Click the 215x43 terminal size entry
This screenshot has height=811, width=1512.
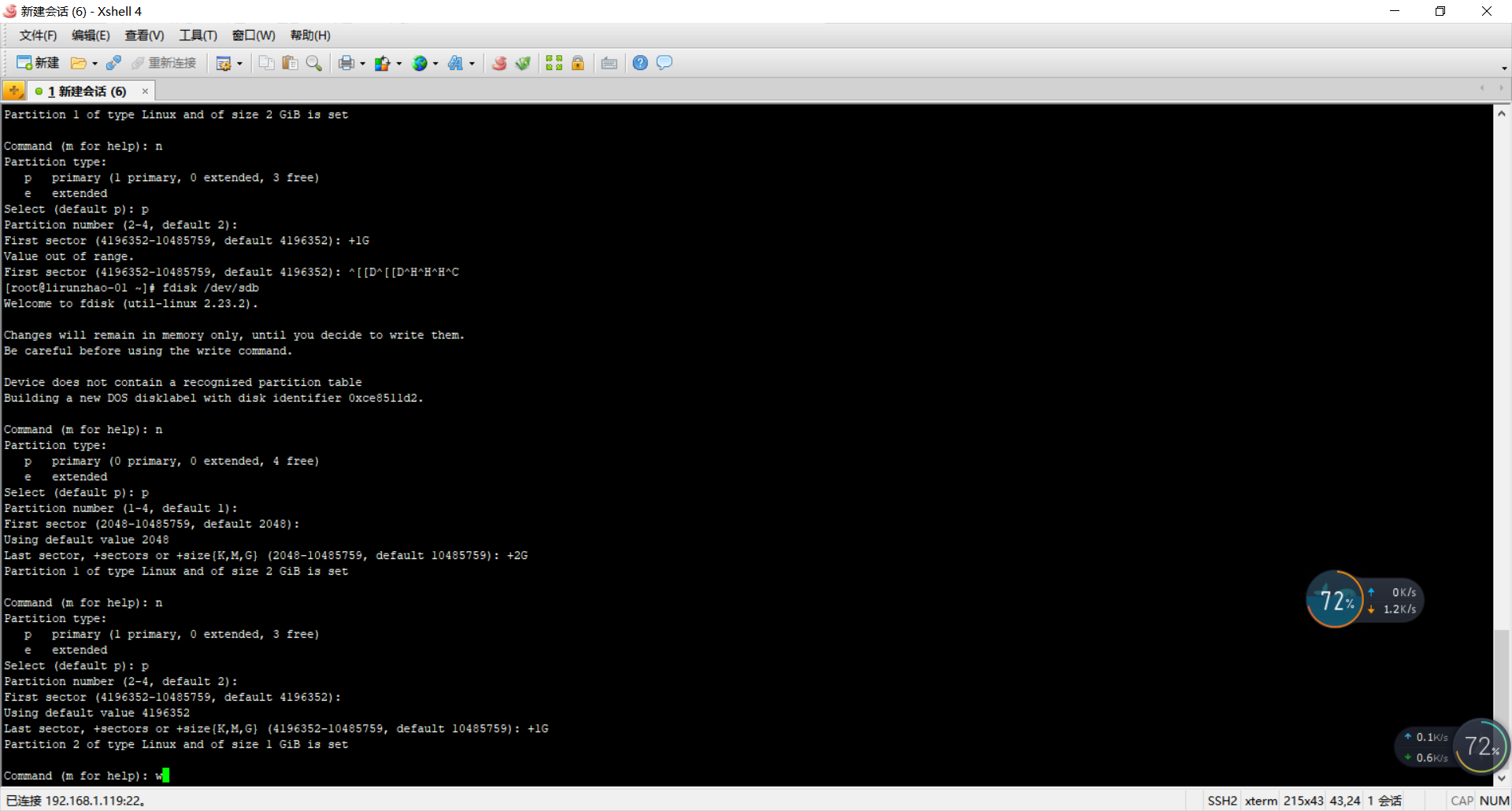point(1303,801)
